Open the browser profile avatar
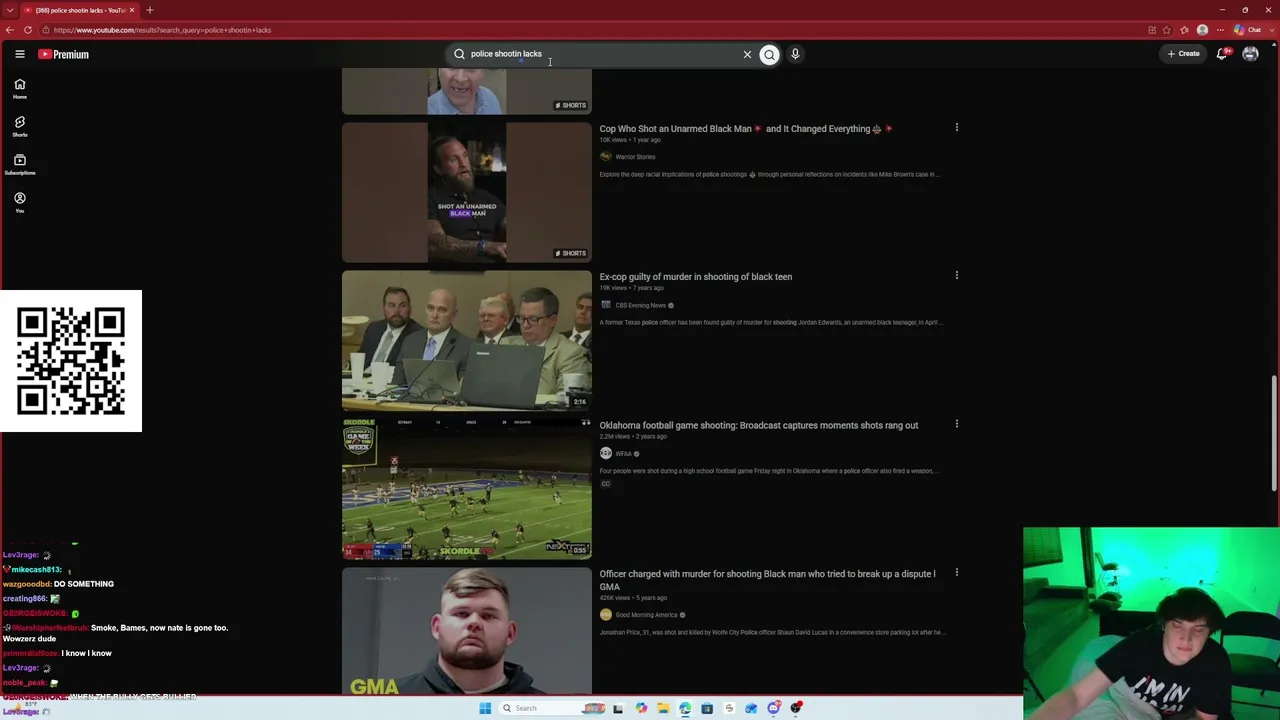Image resolution: width=1280 pixels, height=720 pixels. (1202, 30)
